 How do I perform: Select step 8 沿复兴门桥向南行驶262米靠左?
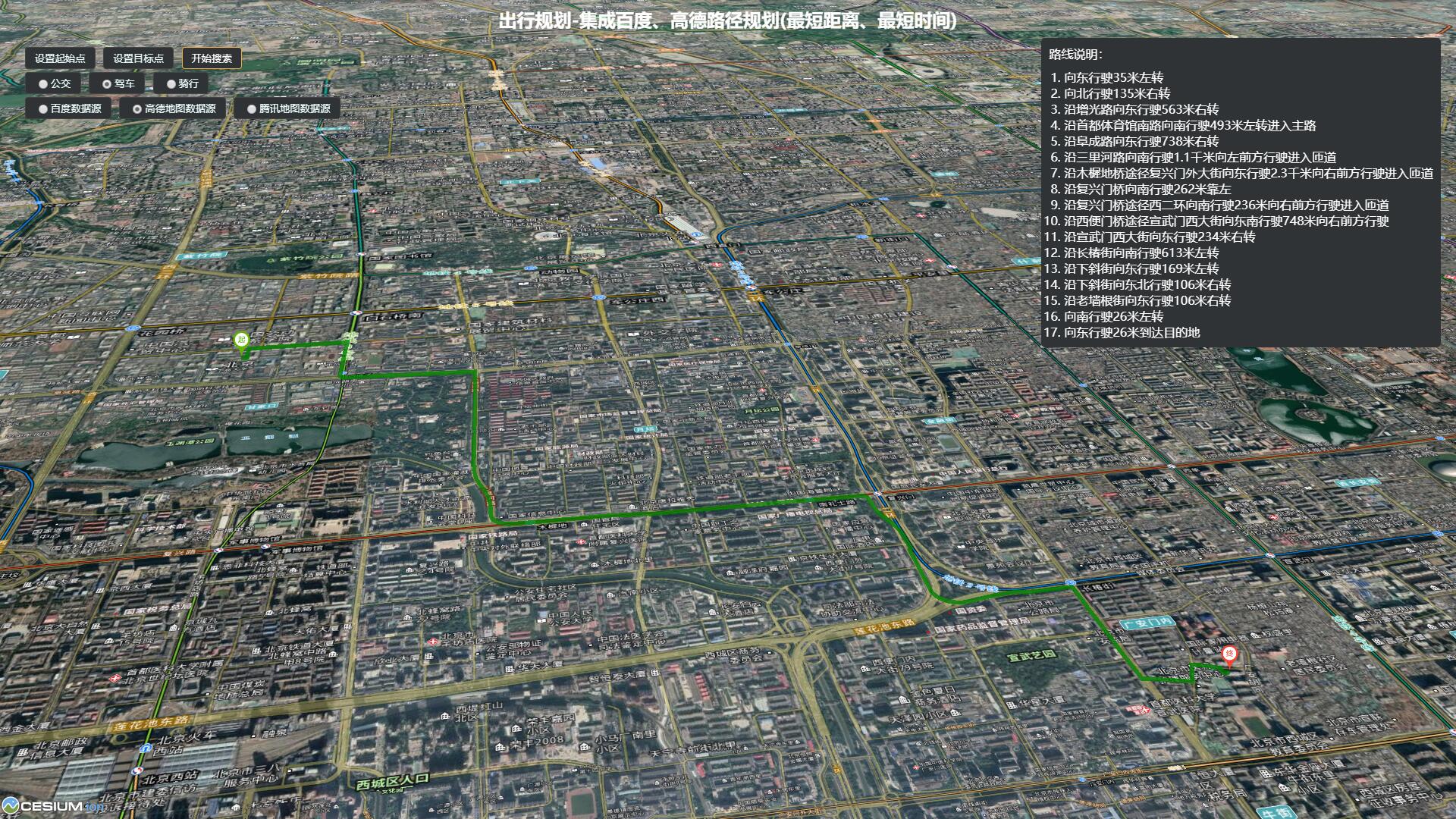pos(1147,189)
